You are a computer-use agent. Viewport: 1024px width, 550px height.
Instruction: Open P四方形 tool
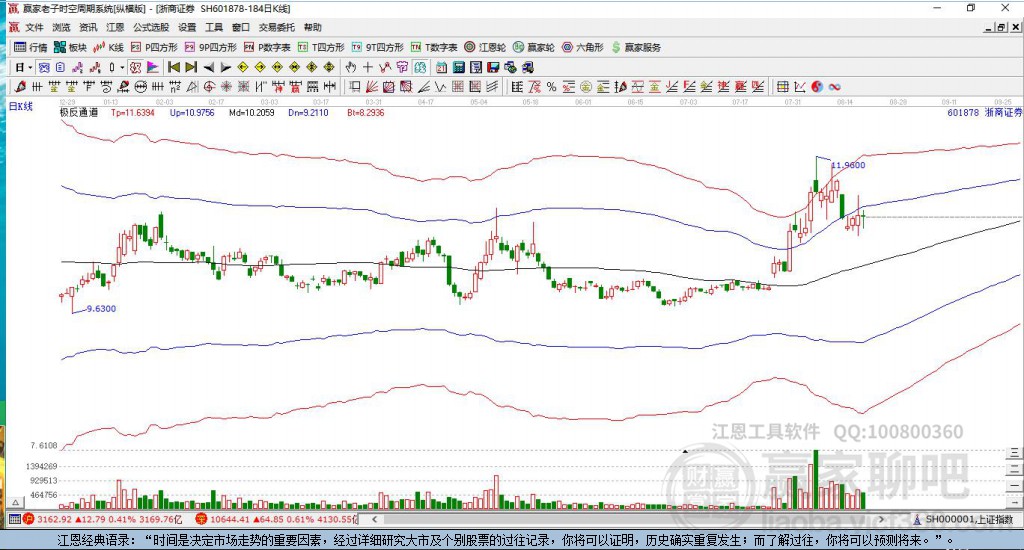(x=154, y=48)
